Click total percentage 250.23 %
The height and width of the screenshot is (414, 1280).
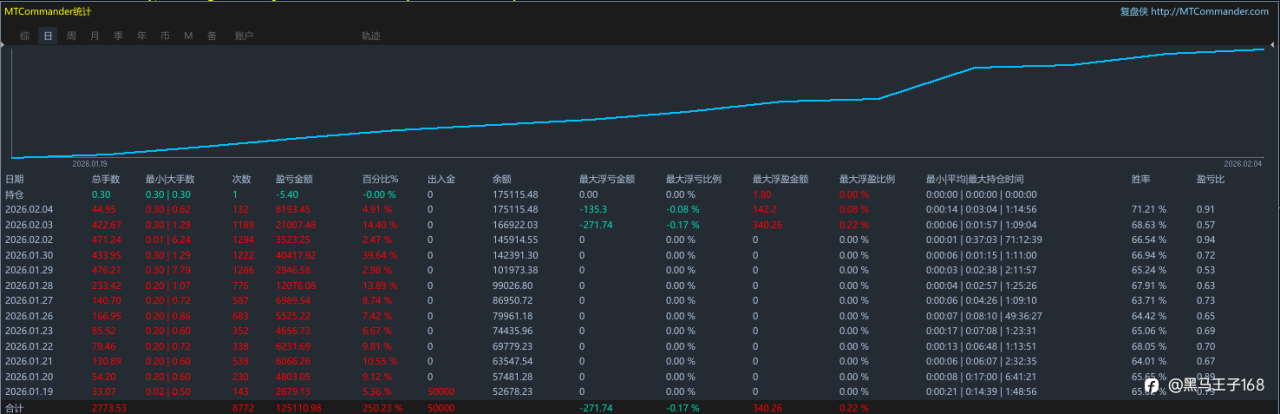point(382,409)
